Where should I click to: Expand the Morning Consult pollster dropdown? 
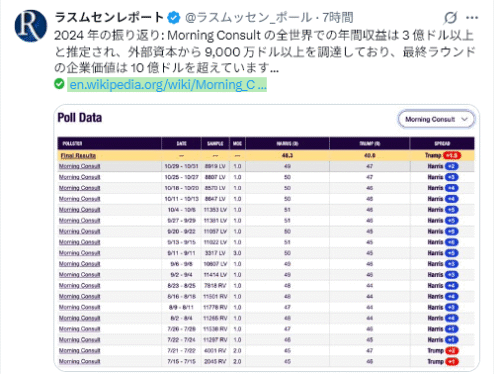click(436, 119)
